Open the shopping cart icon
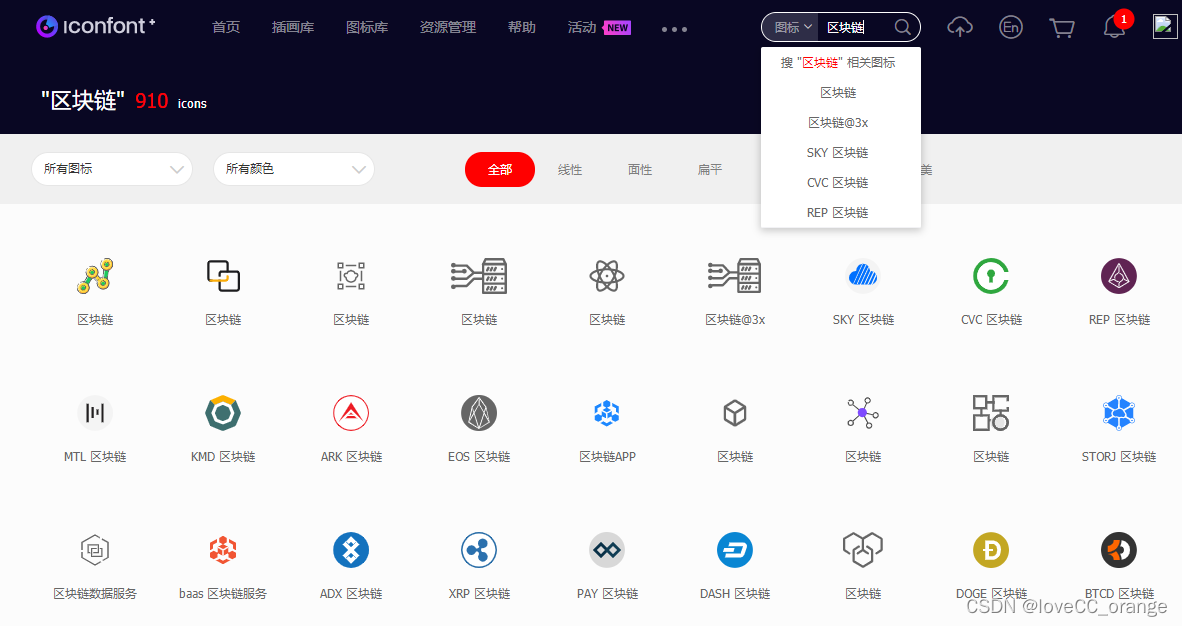This screenshot has height=626, width=1182. pyautogui.click(x=1062, y=28)
